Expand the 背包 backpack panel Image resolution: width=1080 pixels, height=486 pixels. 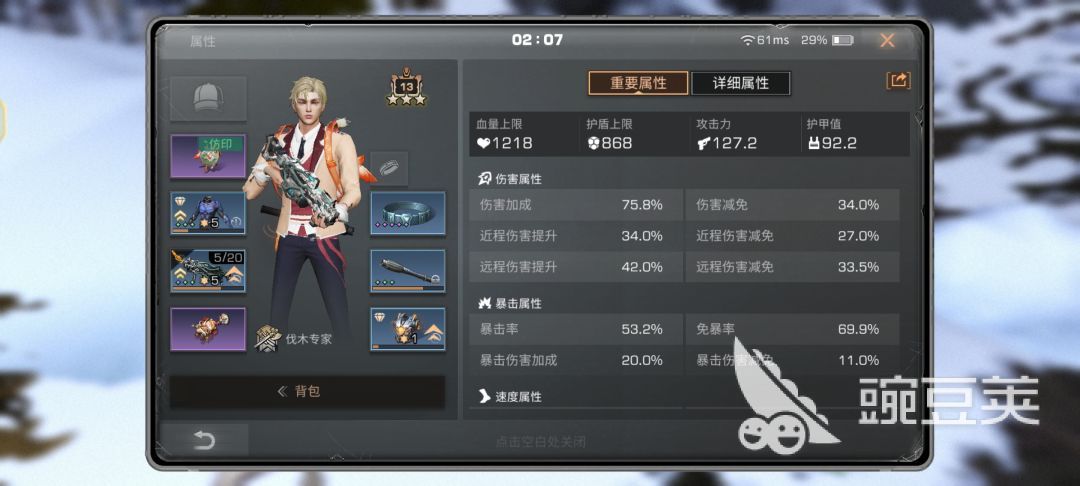click(x=307, y=392)
